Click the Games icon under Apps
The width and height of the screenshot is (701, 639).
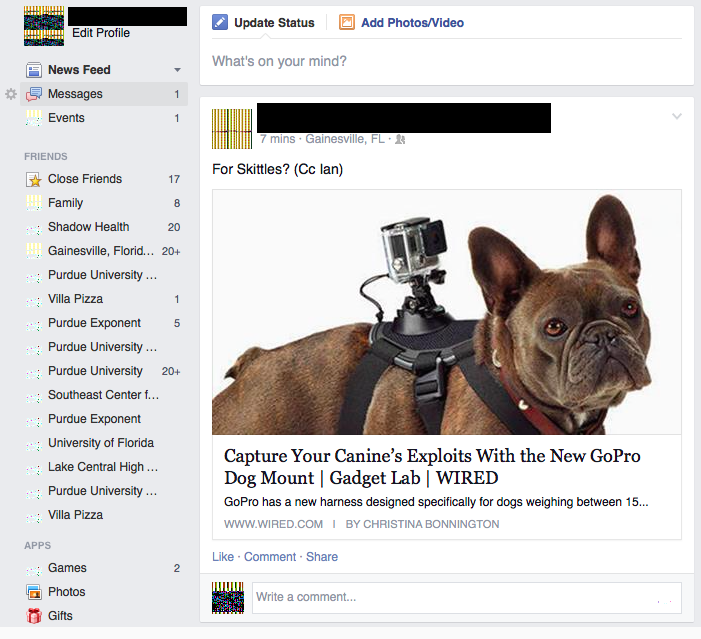point(34,568)
